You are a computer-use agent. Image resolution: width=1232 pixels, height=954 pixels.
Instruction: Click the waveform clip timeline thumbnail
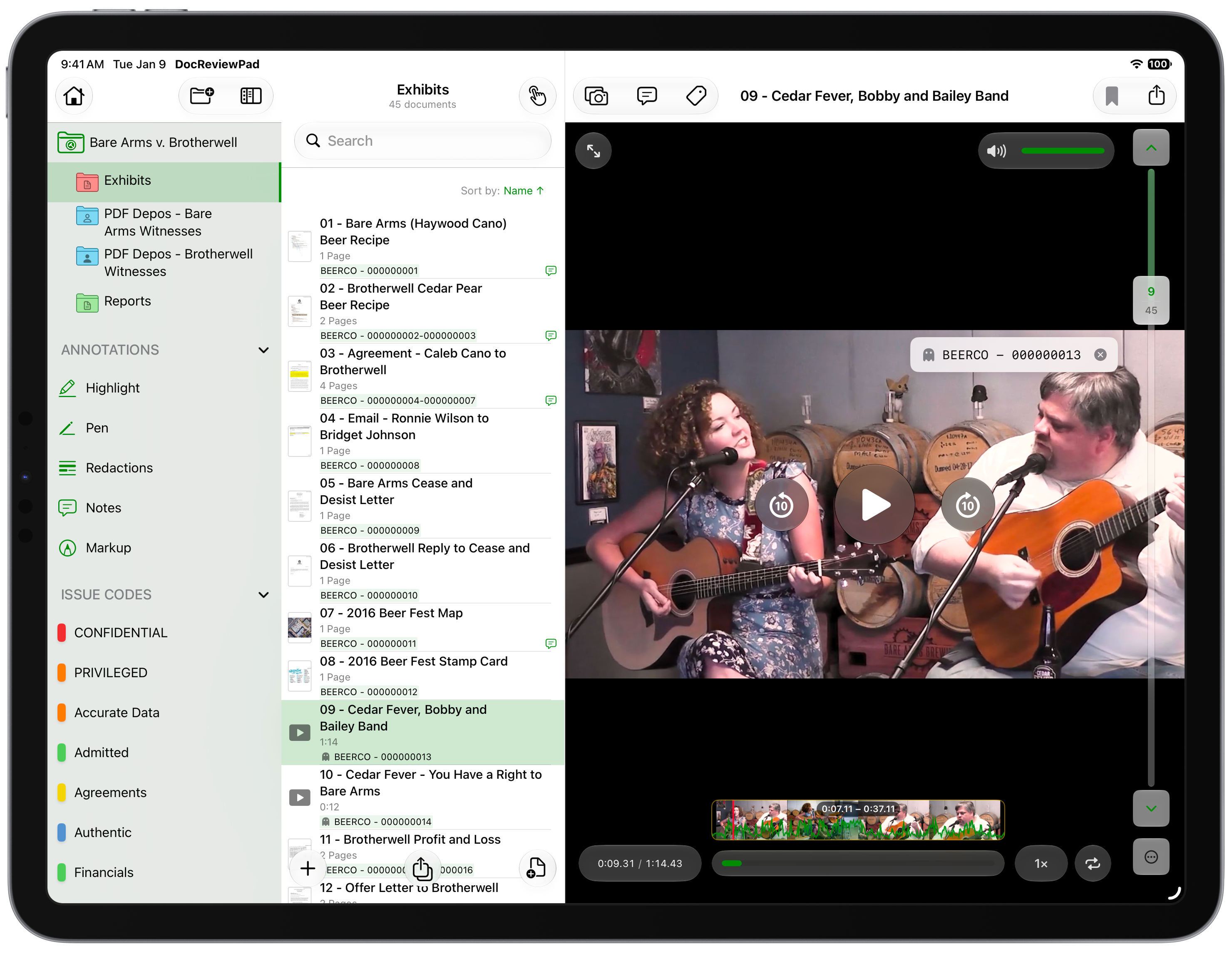coord(857,820)
